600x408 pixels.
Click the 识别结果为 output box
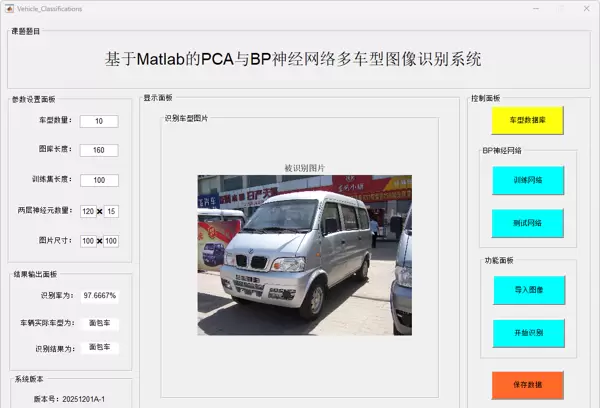[99, 348]
